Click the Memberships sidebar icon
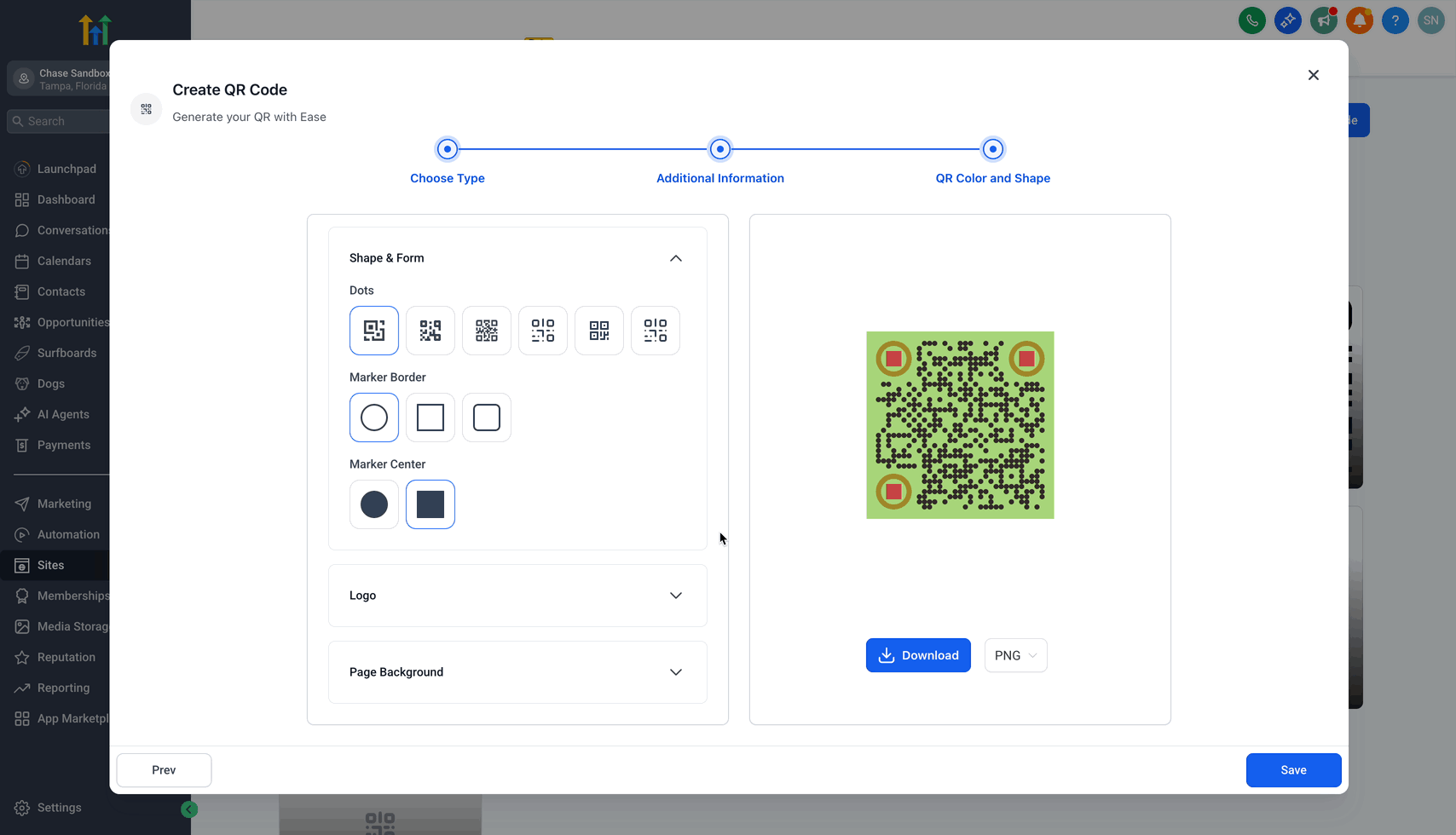Viewport: 1456px width, 835px height. coord(22,596)
